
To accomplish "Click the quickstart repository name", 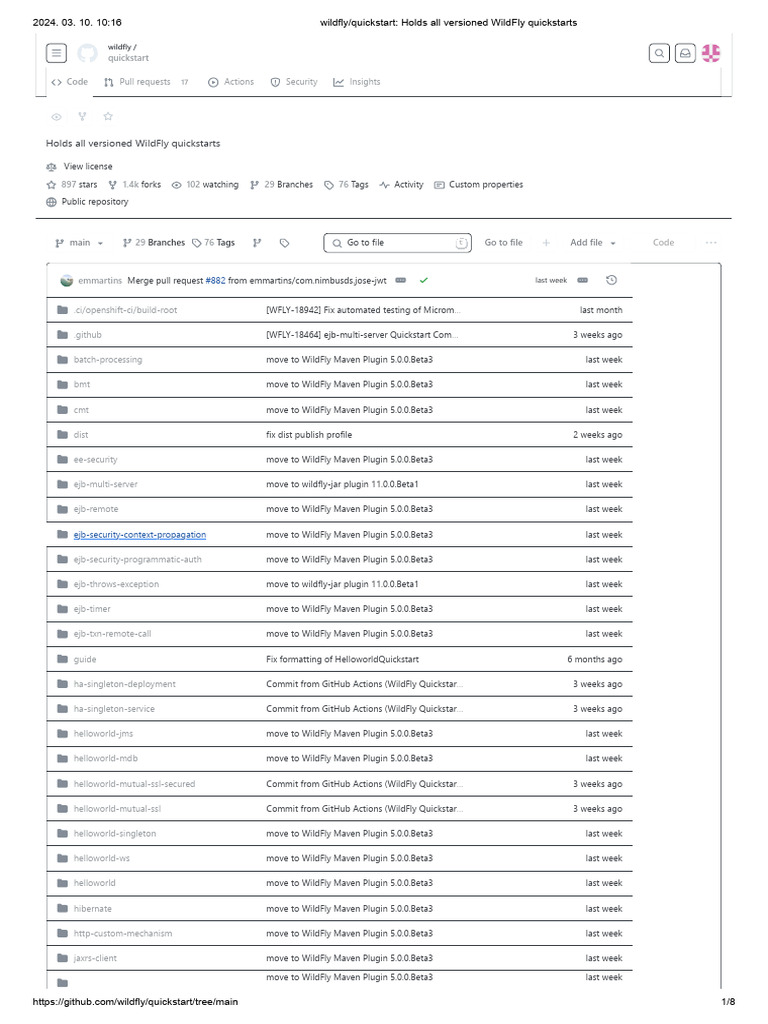I will [128, 58].
